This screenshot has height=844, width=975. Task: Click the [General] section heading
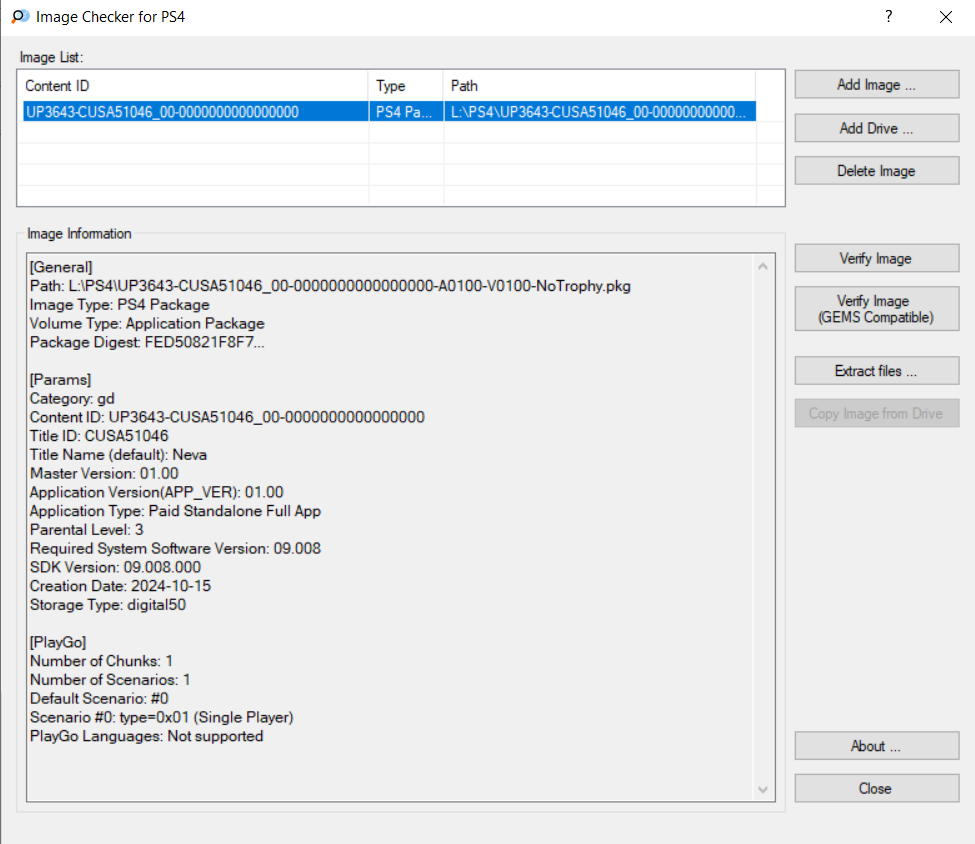[61, 267]
